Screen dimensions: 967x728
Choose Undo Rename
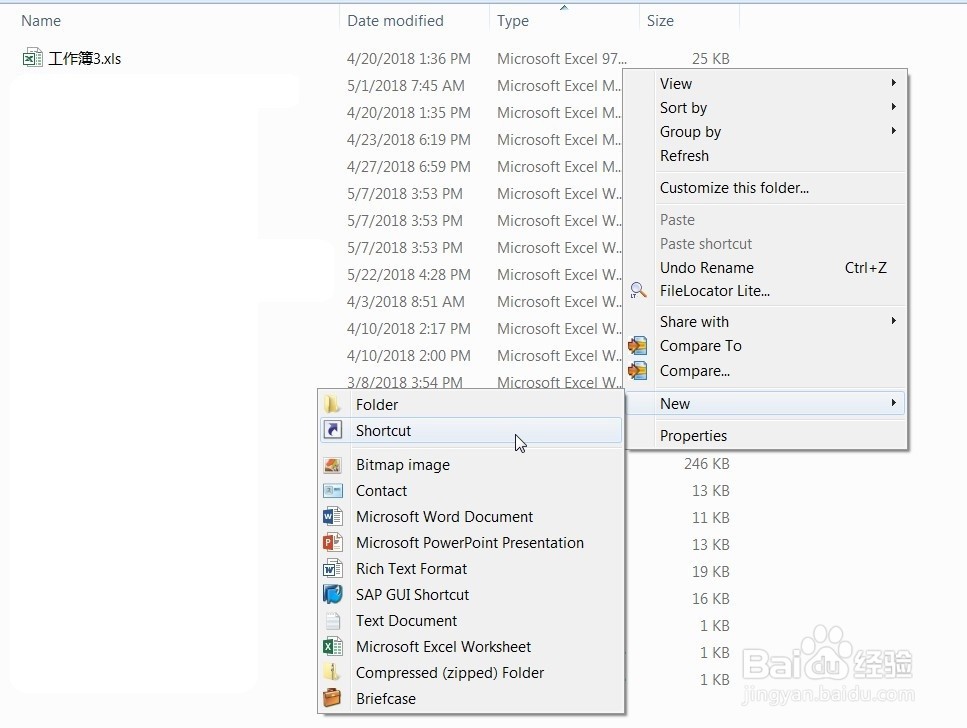coord(766,268)
